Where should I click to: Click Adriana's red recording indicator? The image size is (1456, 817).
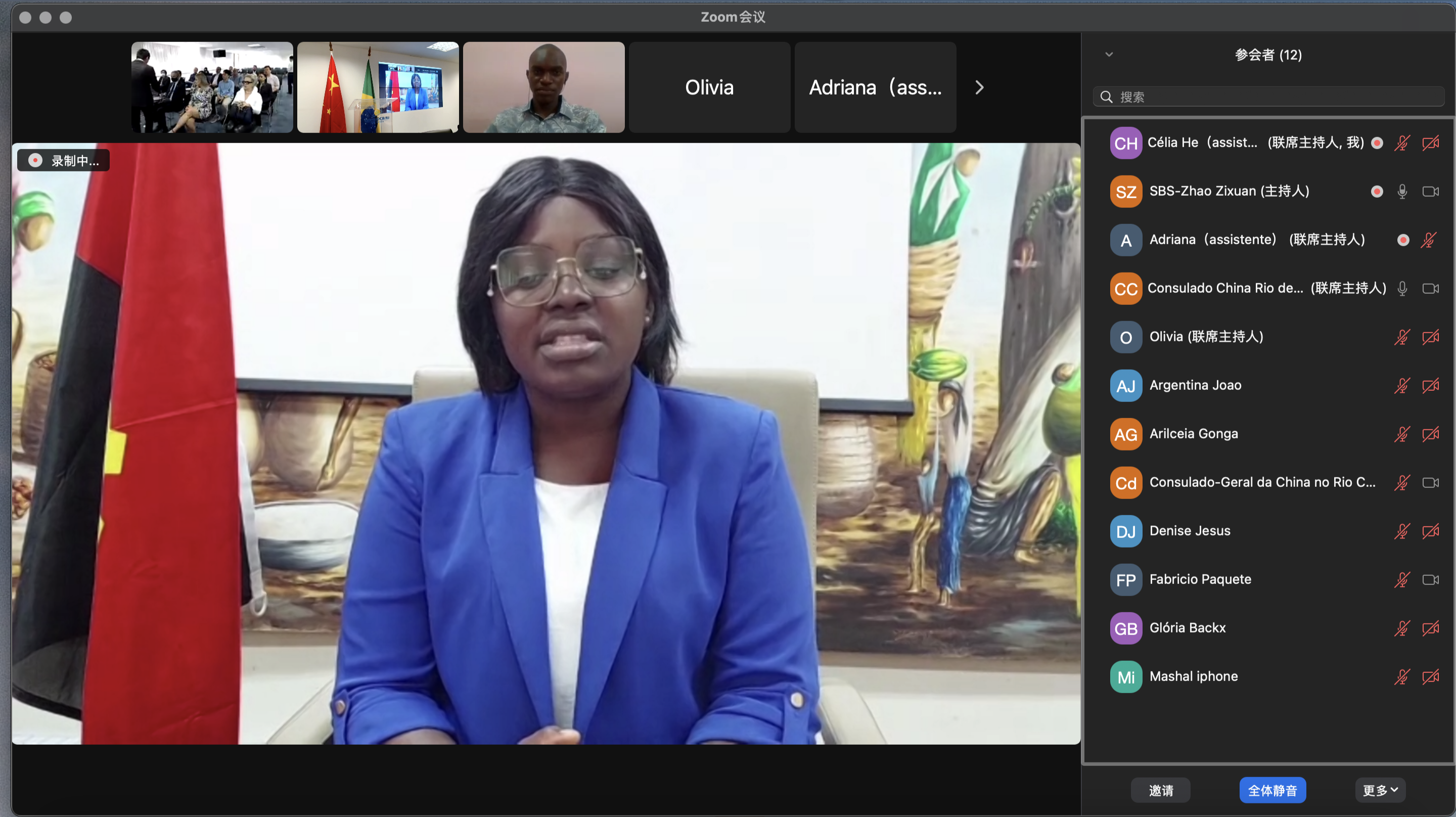(1403, 240)
